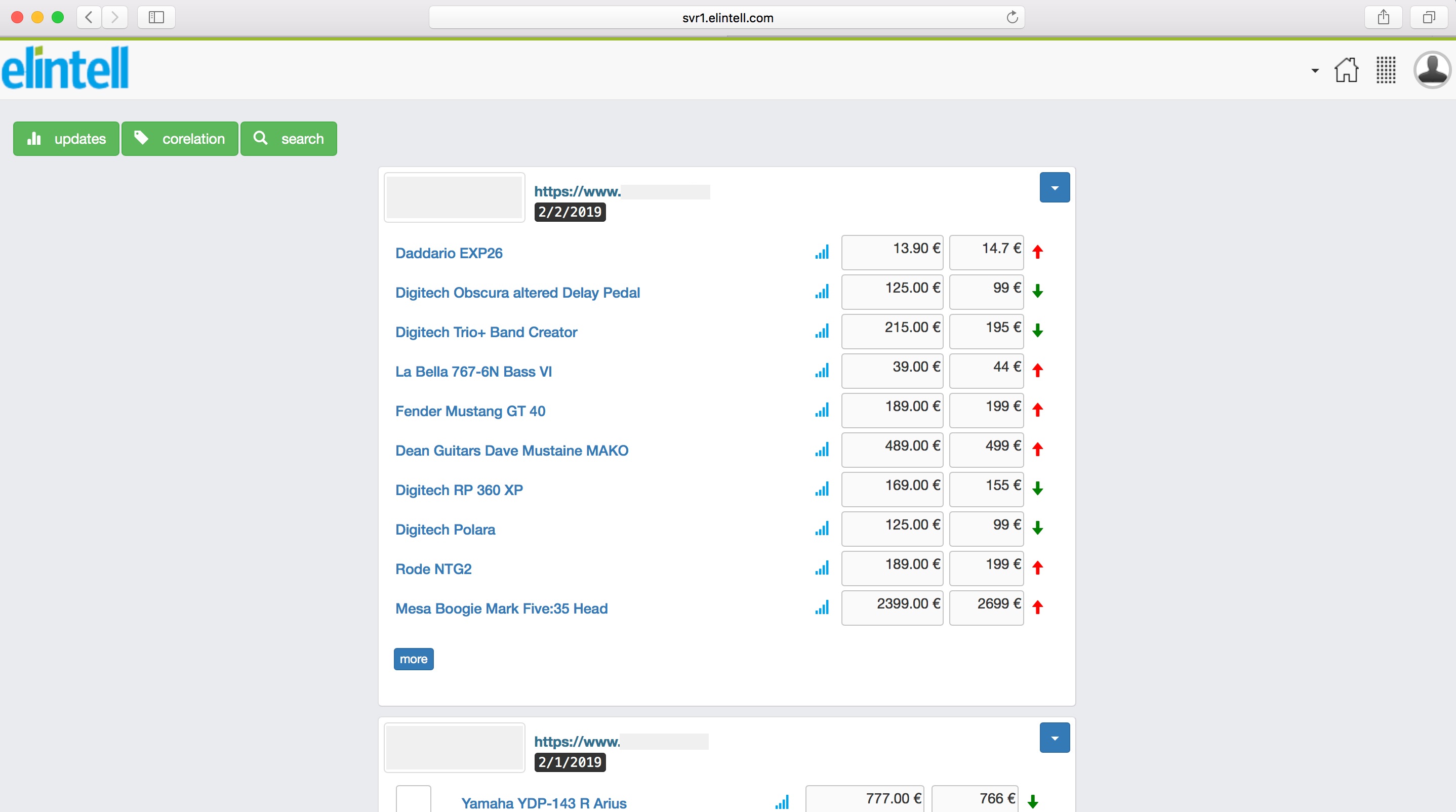This screenshot has width=1456, height=812.
Task: Click the elintell logo
Action: click(65, 68)
